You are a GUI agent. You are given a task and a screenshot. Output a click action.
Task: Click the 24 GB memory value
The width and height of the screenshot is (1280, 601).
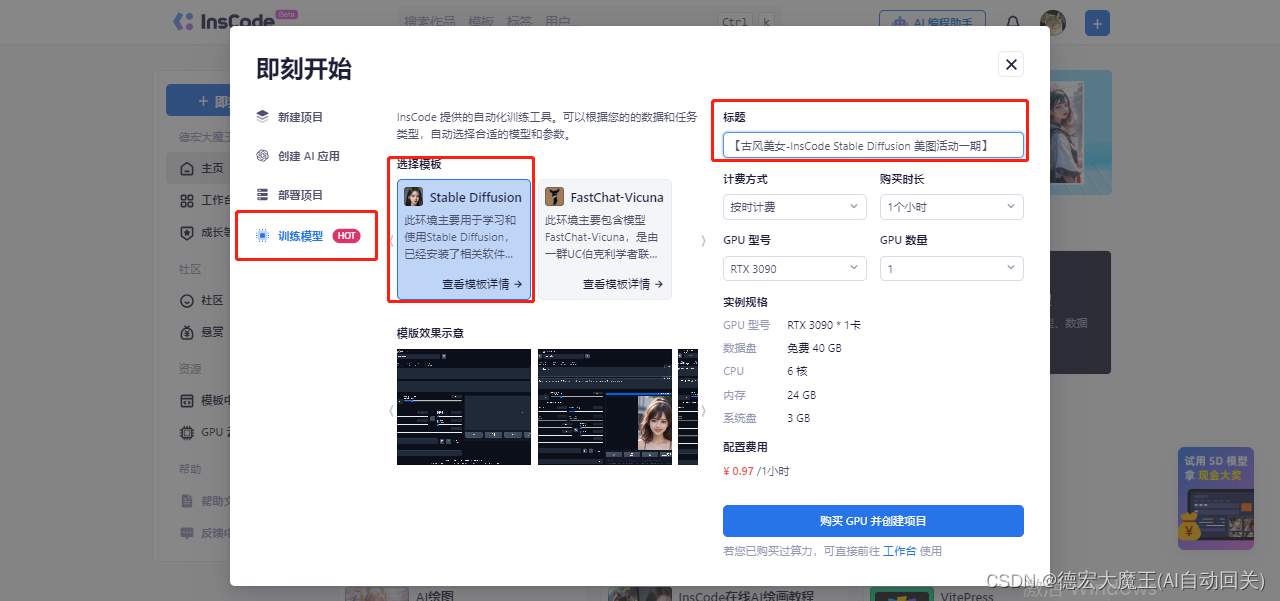click(802, 395)
